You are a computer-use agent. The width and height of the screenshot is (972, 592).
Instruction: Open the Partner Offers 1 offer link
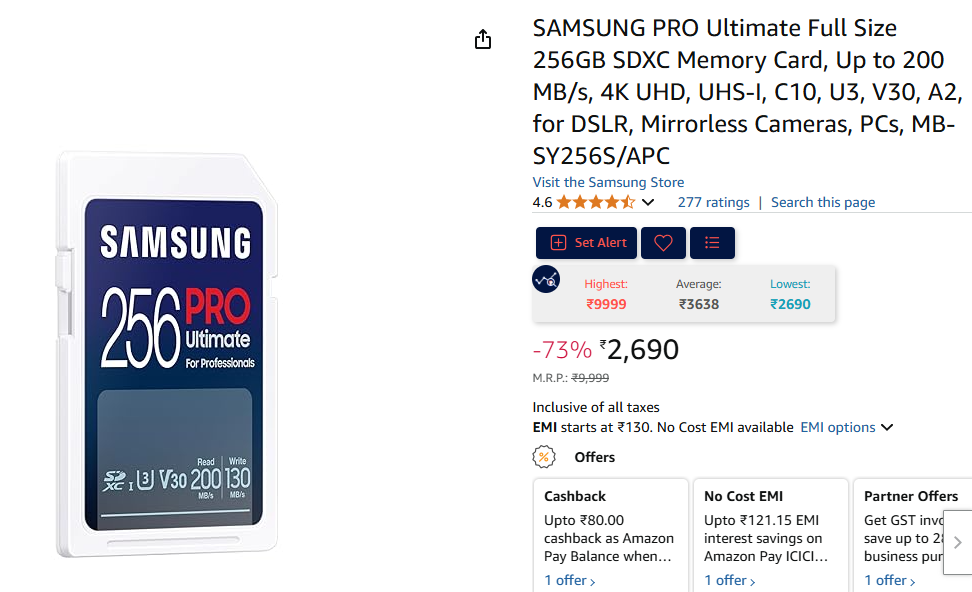click(x=889, y=580)
